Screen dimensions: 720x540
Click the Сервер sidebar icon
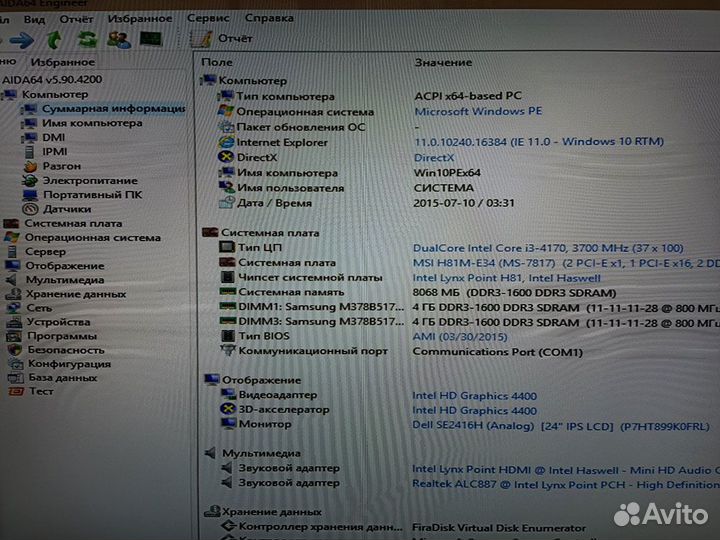(12, 252)
